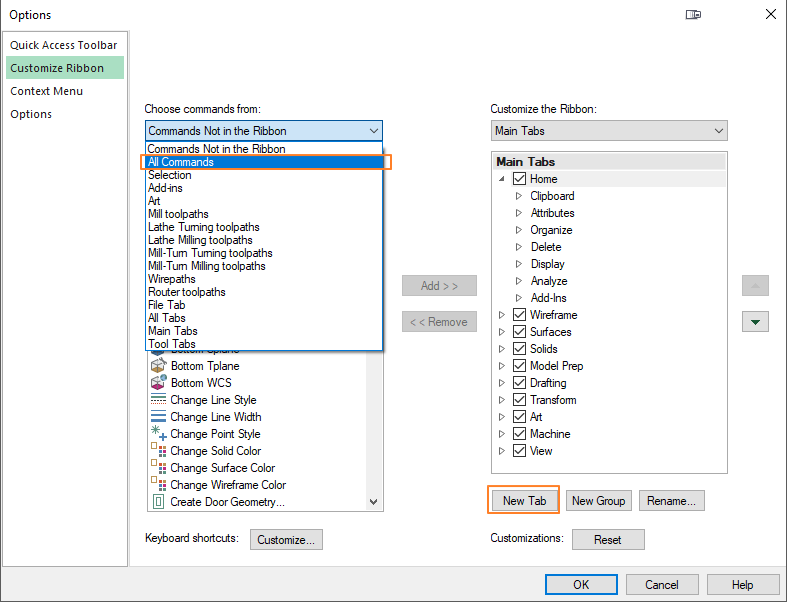
Task: Toggle the Solids tab checkbox
Action: pyautogui.click(x=519, y=348)
